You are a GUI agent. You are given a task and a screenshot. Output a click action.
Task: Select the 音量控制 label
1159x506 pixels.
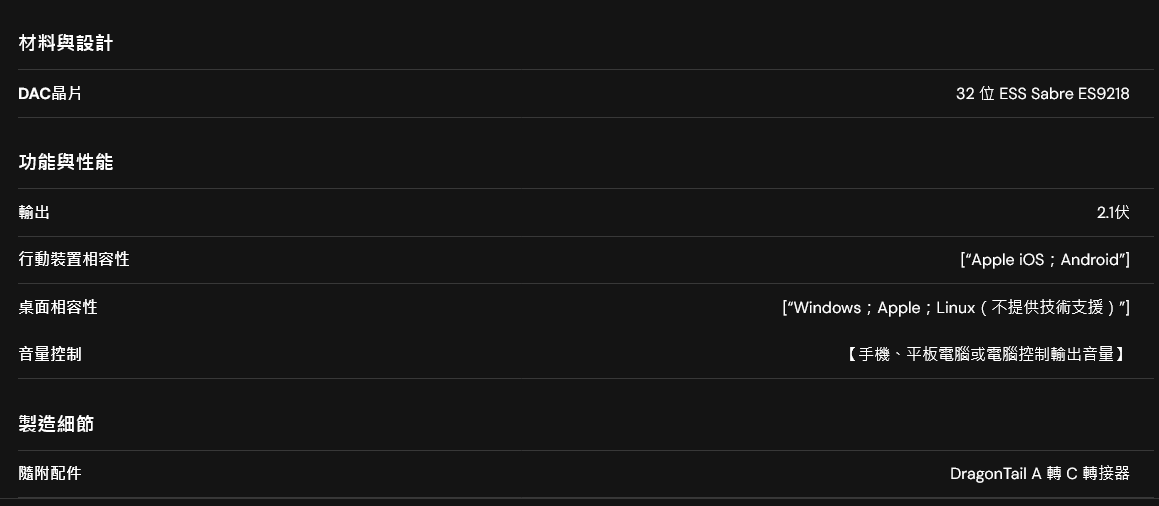pyautogui.click(x=50, y=355)
